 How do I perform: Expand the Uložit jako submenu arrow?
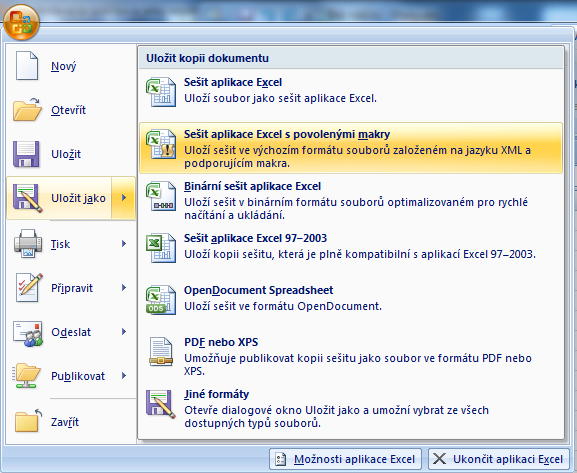pos(124,198)
